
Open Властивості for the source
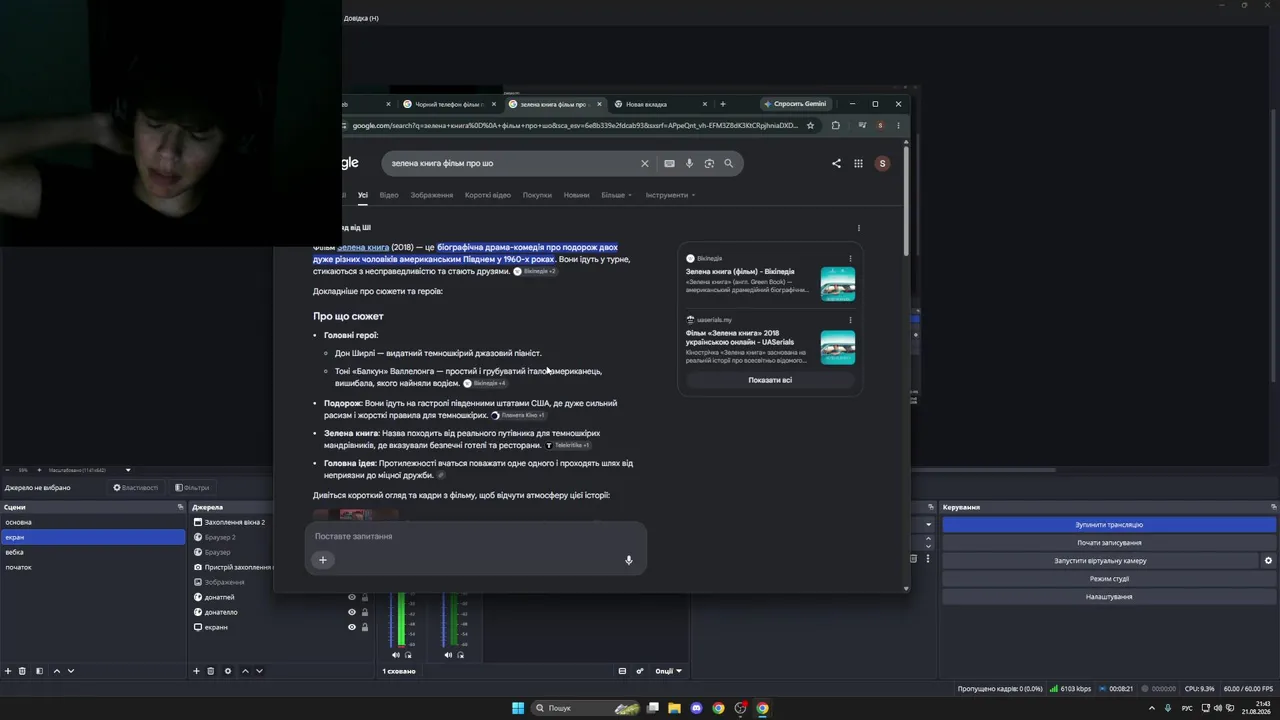tap(136, 488)
